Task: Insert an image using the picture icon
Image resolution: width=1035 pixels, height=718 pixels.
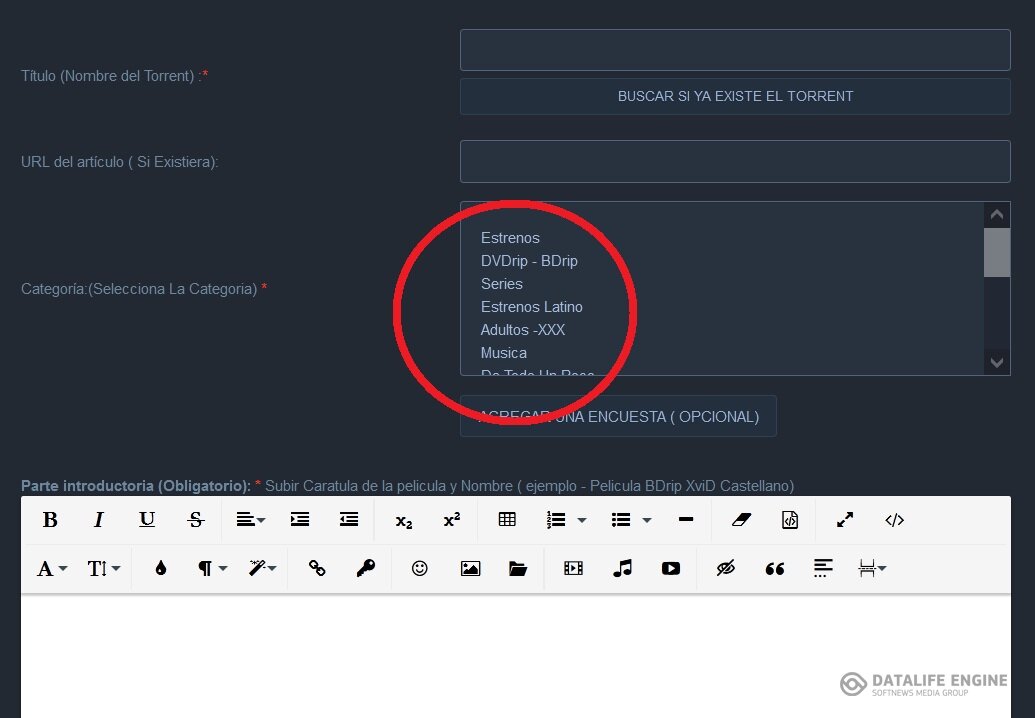Action: pyautogui.click(x=470, y=568)
